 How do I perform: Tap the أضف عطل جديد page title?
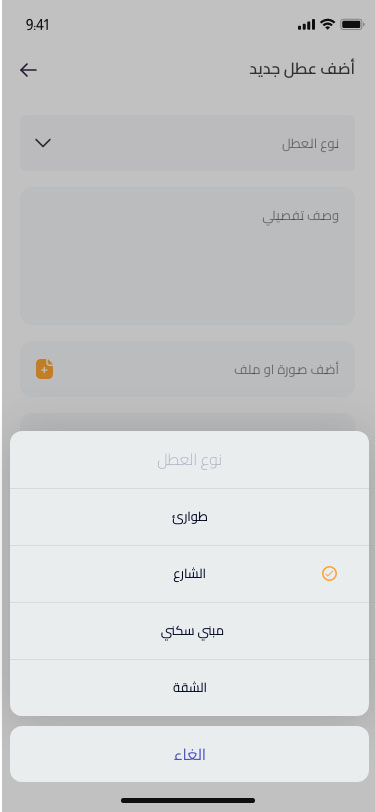tap(302, 69)
